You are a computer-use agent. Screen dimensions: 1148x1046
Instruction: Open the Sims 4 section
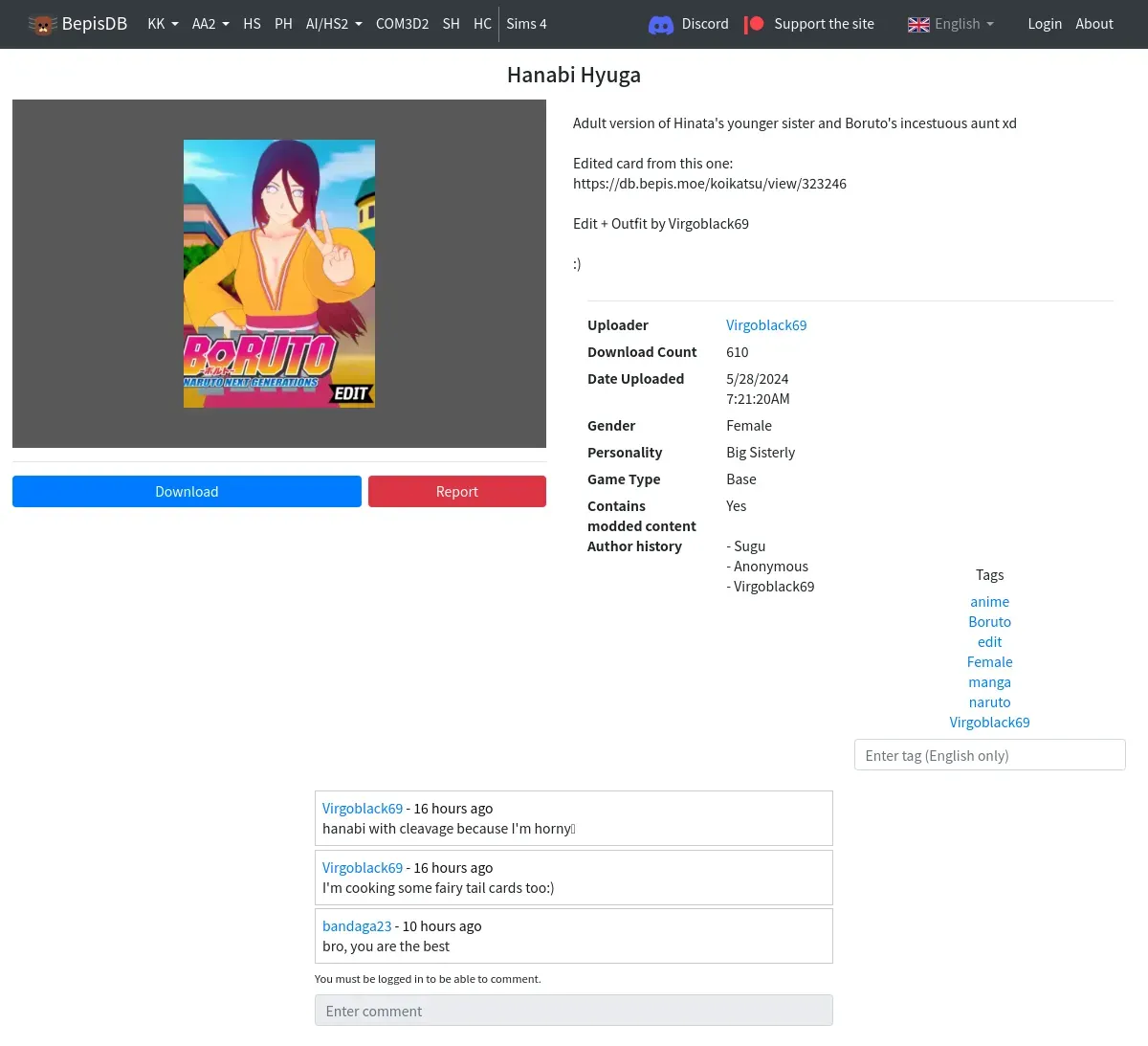(526, 24)
